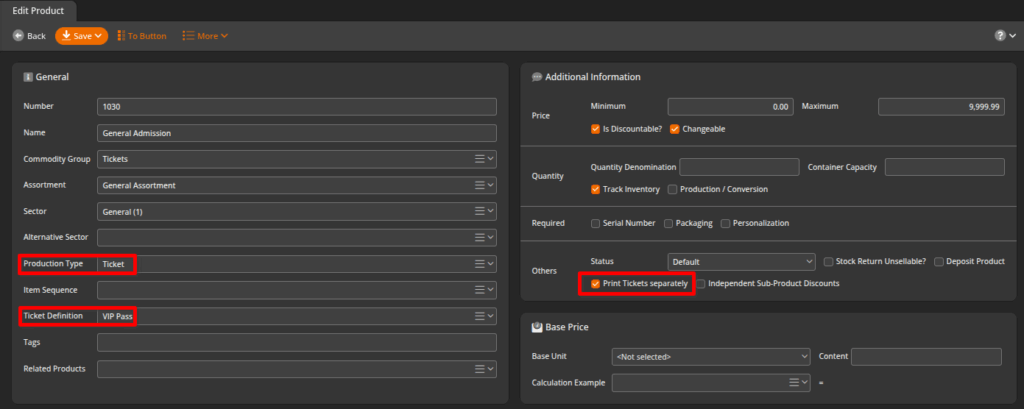Enable the Serial Number requirement
The image size is (1024, 409).
[596, 223]
